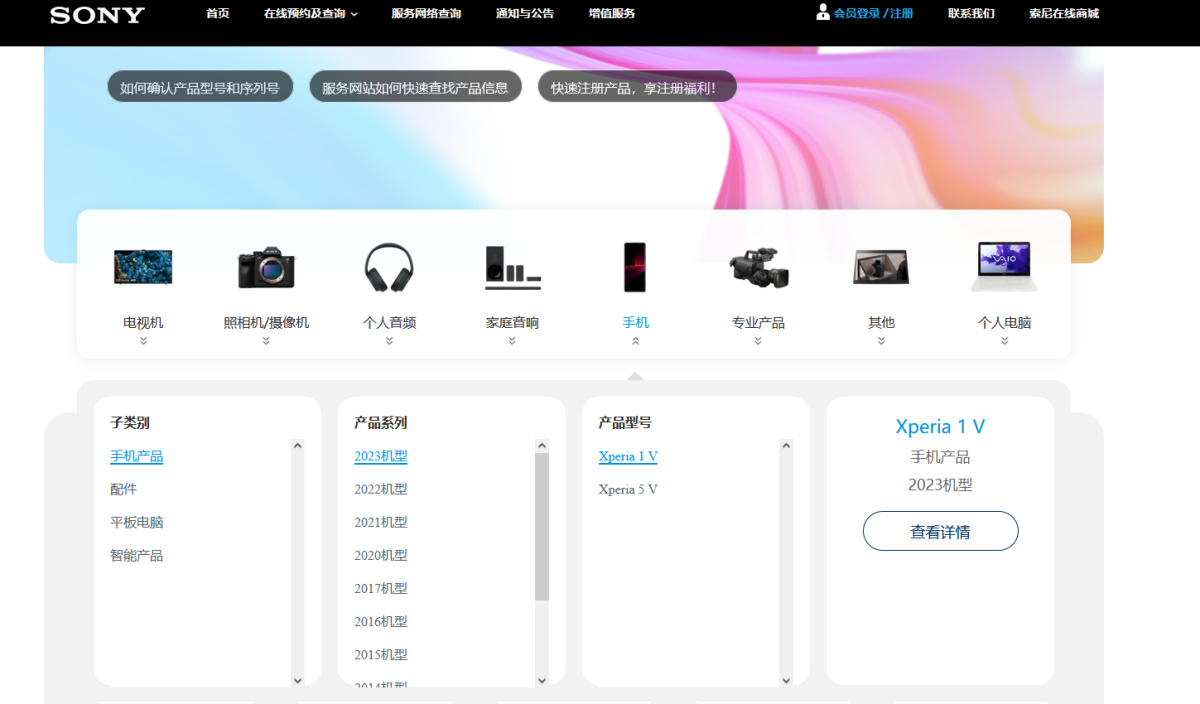Select 2015机型 in product series
Image resolution: width=1200 pixels, height=704 pixels.
(x=381, y=654)
